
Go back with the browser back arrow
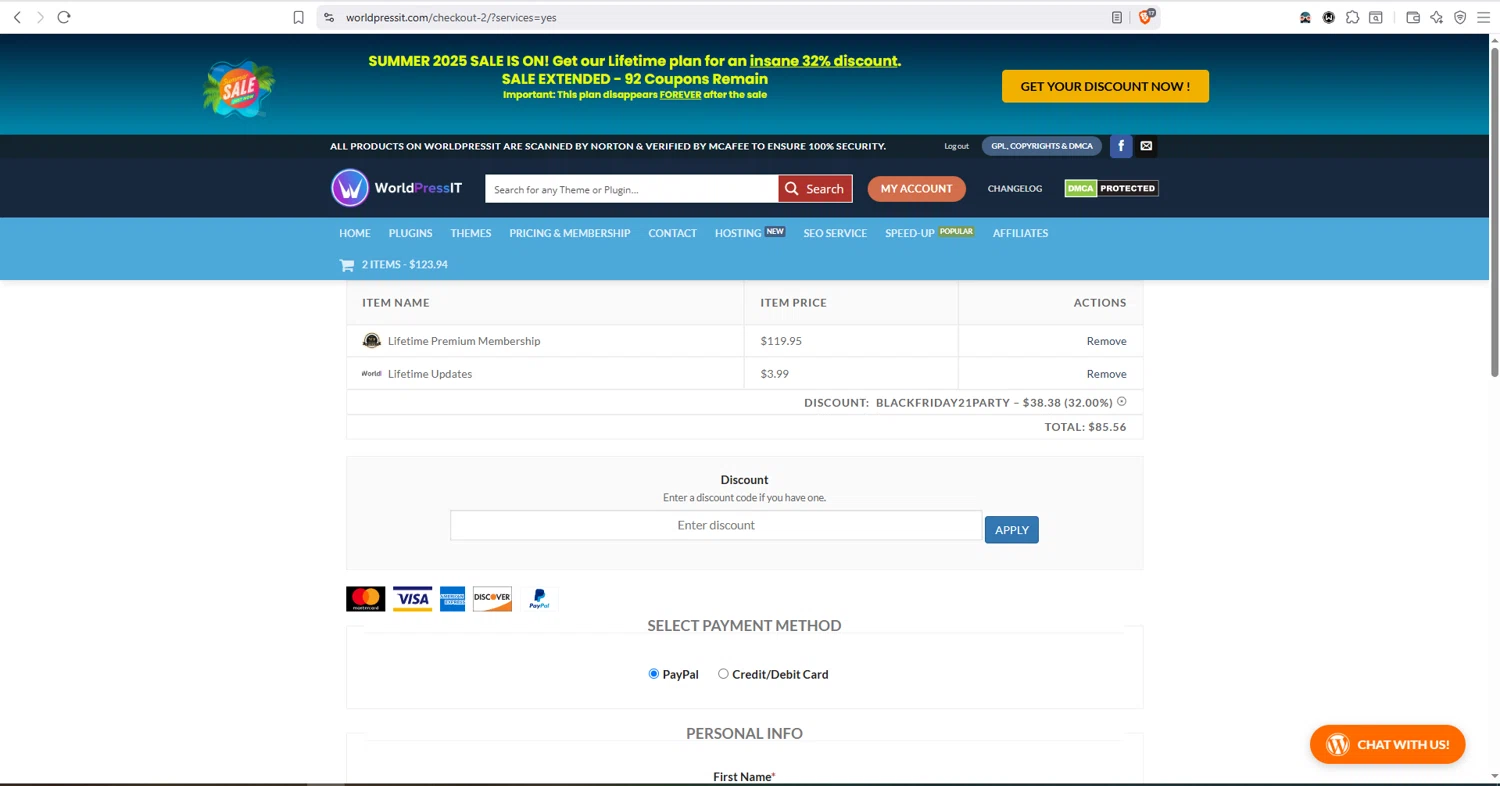tap(17, 17)
